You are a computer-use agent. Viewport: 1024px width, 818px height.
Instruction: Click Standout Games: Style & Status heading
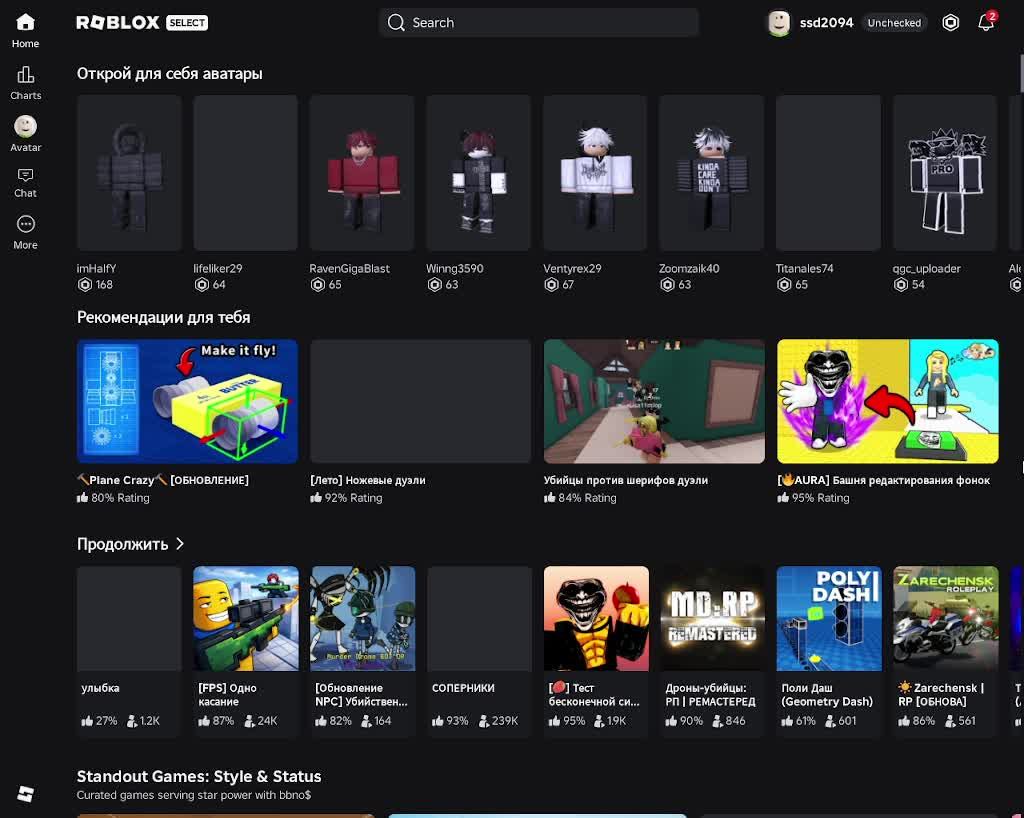click(x=199, y=776)
